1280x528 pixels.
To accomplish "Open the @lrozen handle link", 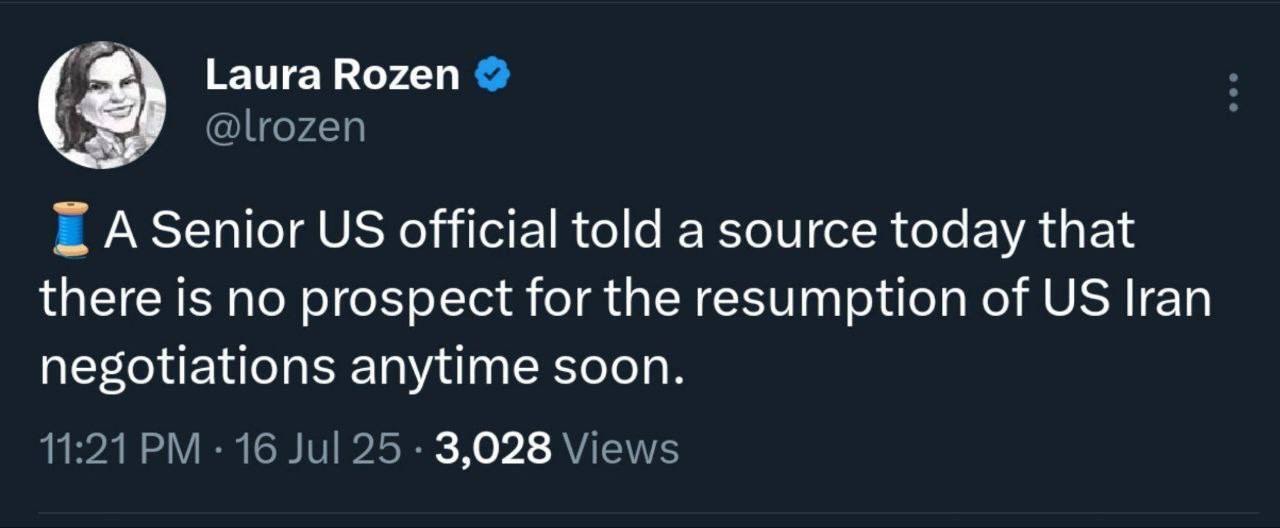I will (x=285, y=127).
